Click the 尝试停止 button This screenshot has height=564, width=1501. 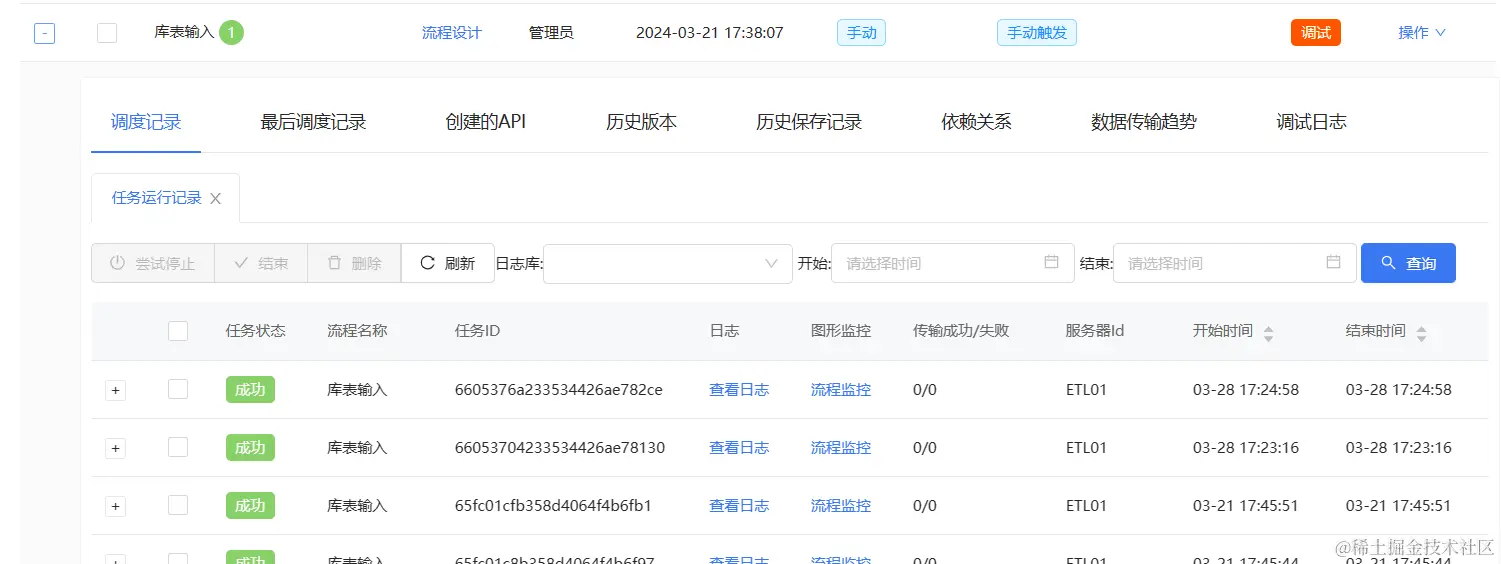coord(153,263)
